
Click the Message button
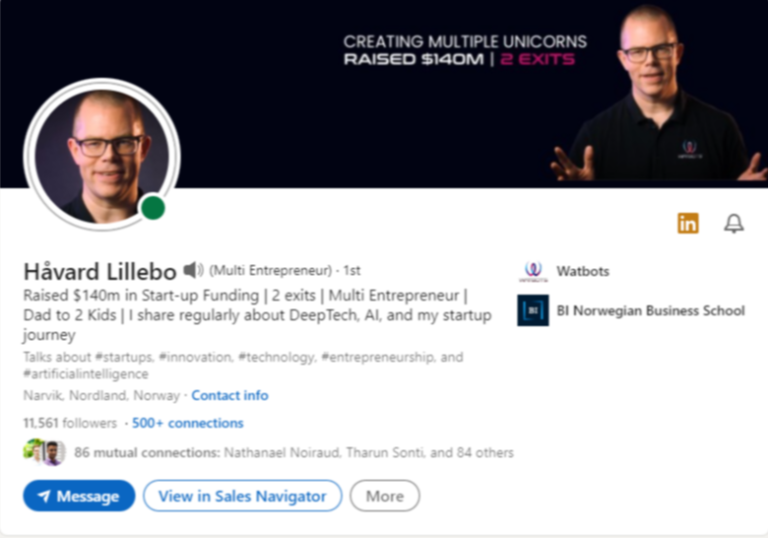click(x=79, y=496)
